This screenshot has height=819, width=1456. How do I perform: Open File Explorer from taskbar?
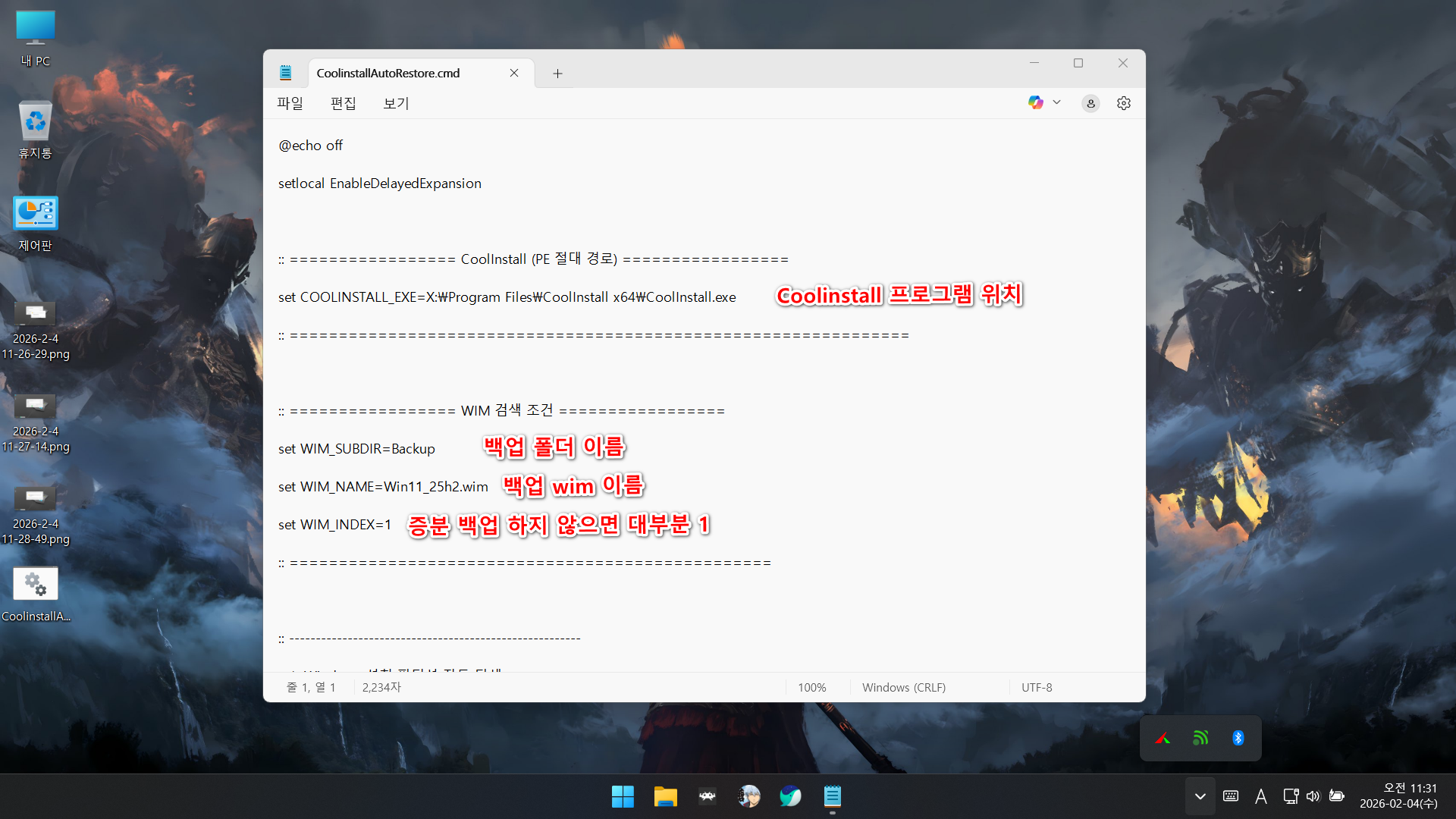click(665, 796)
